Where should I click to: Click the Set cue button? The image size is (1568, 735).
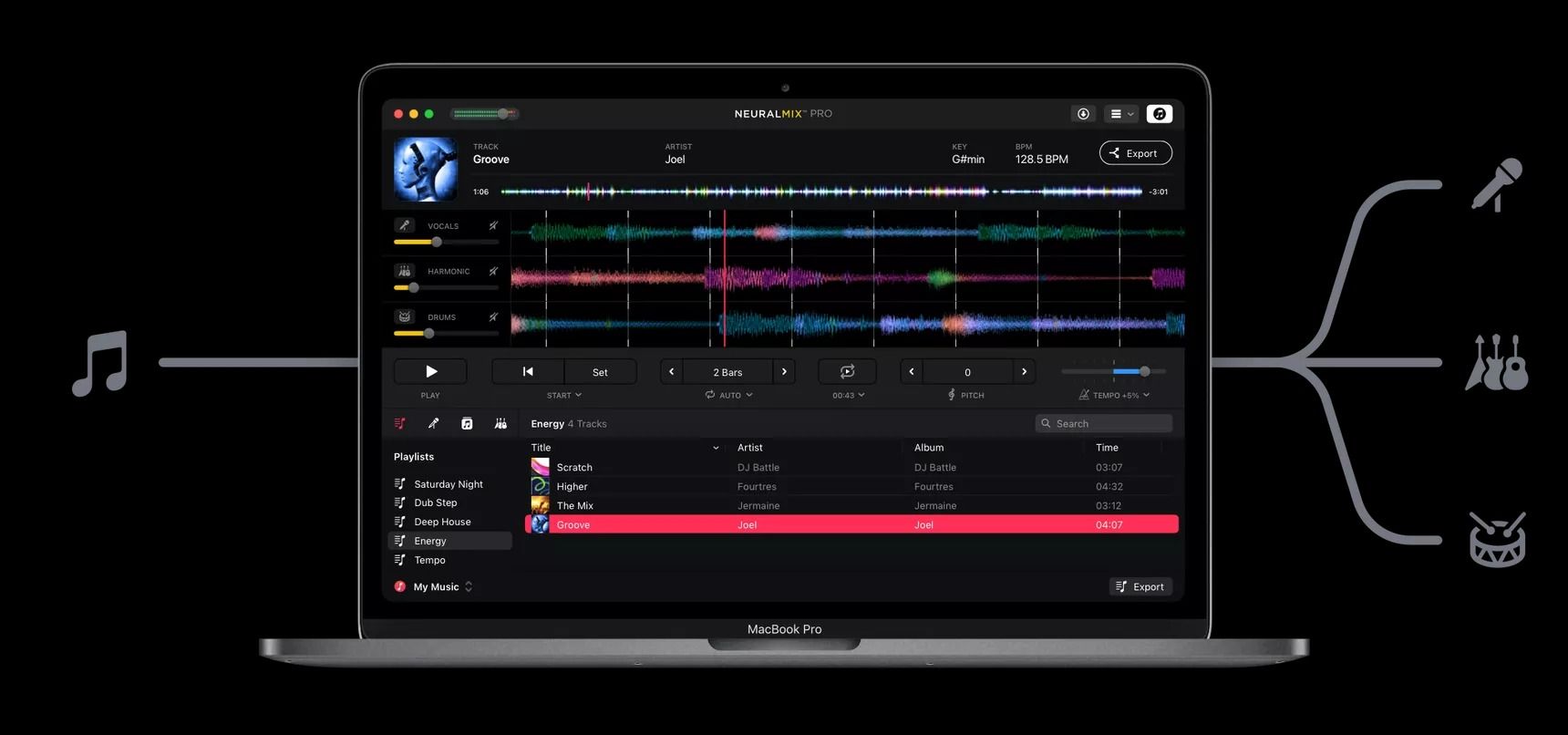coord(600,371)
